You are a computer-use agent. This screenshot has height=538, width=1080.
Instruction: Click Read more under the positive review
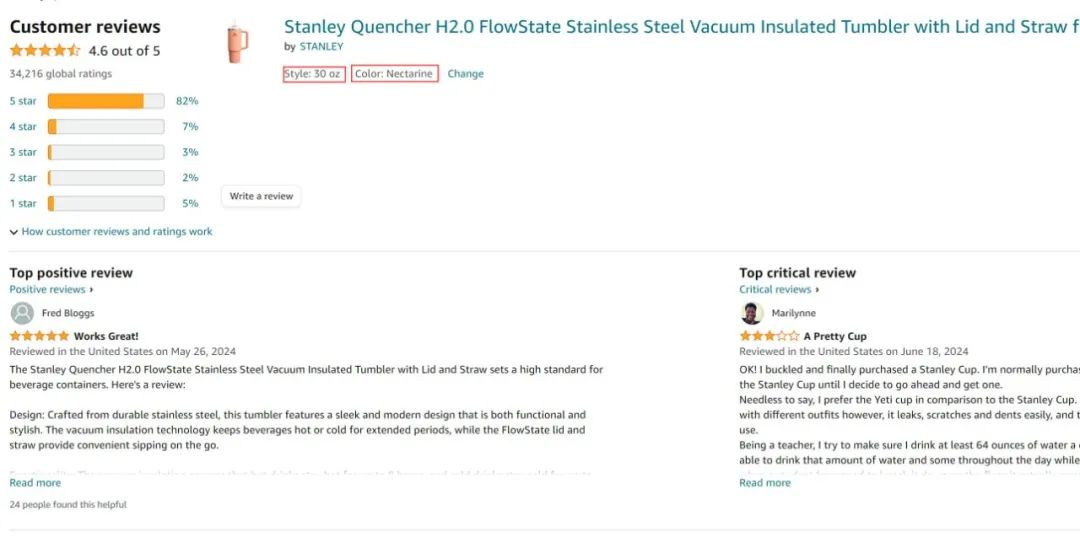pos(35,483)
